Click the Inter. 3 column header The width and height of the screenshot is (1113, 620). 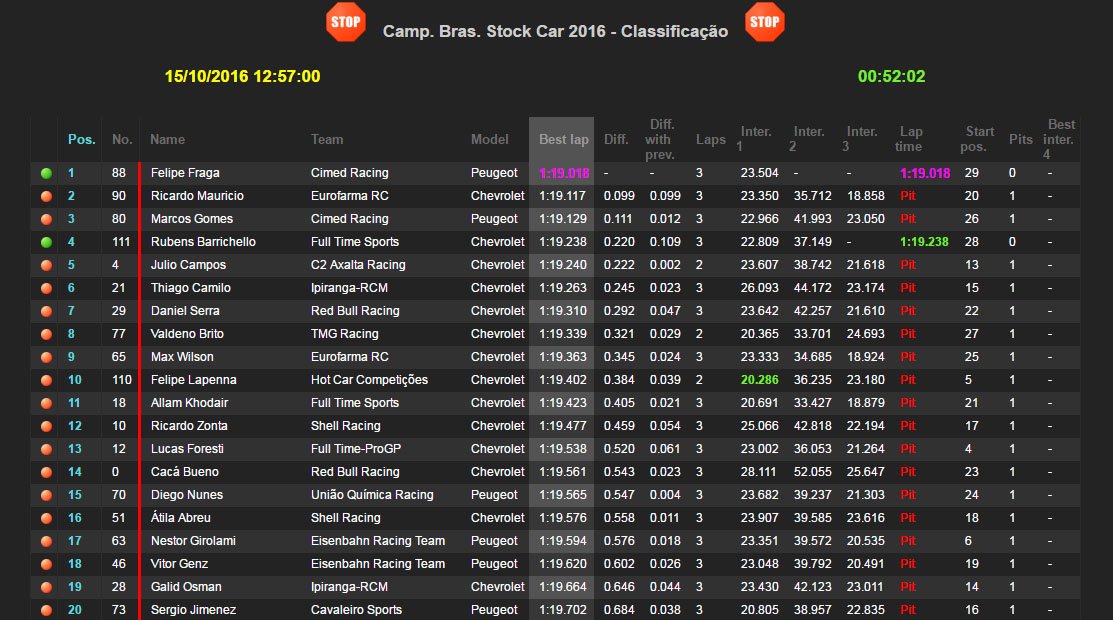(860, 139)
